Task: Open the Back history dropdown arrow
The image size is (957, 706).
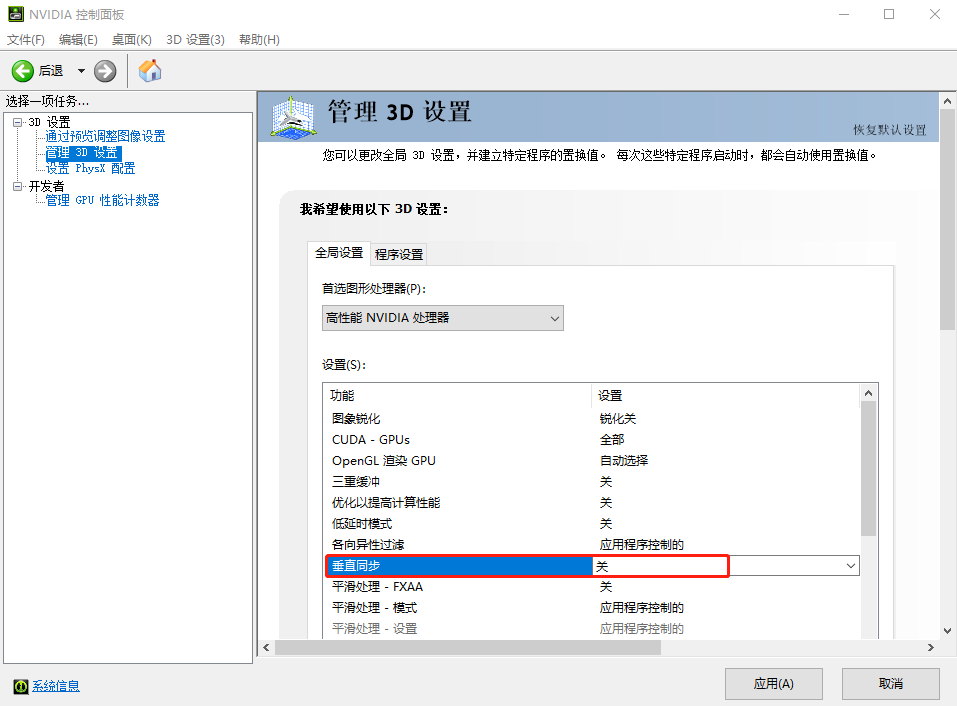Action: click(x=81, y=71)
